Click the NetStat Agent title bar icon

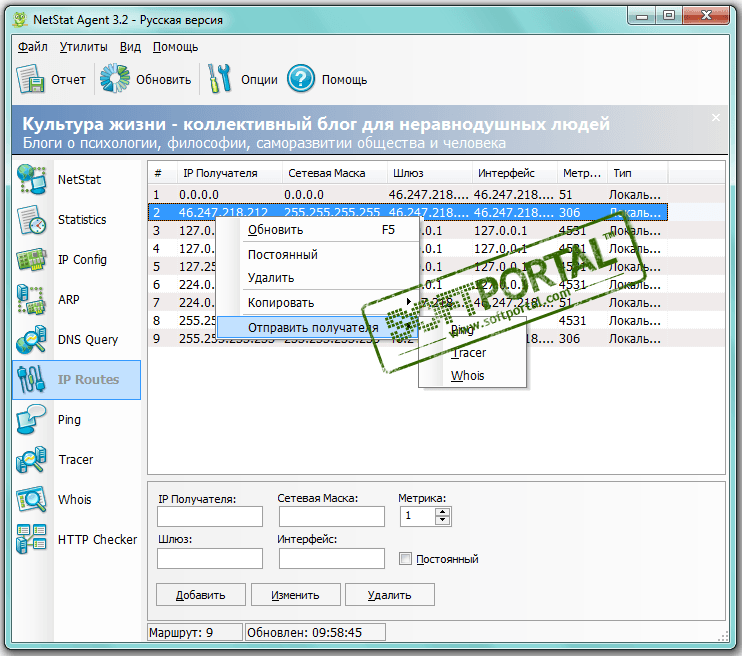coord(20,19)
